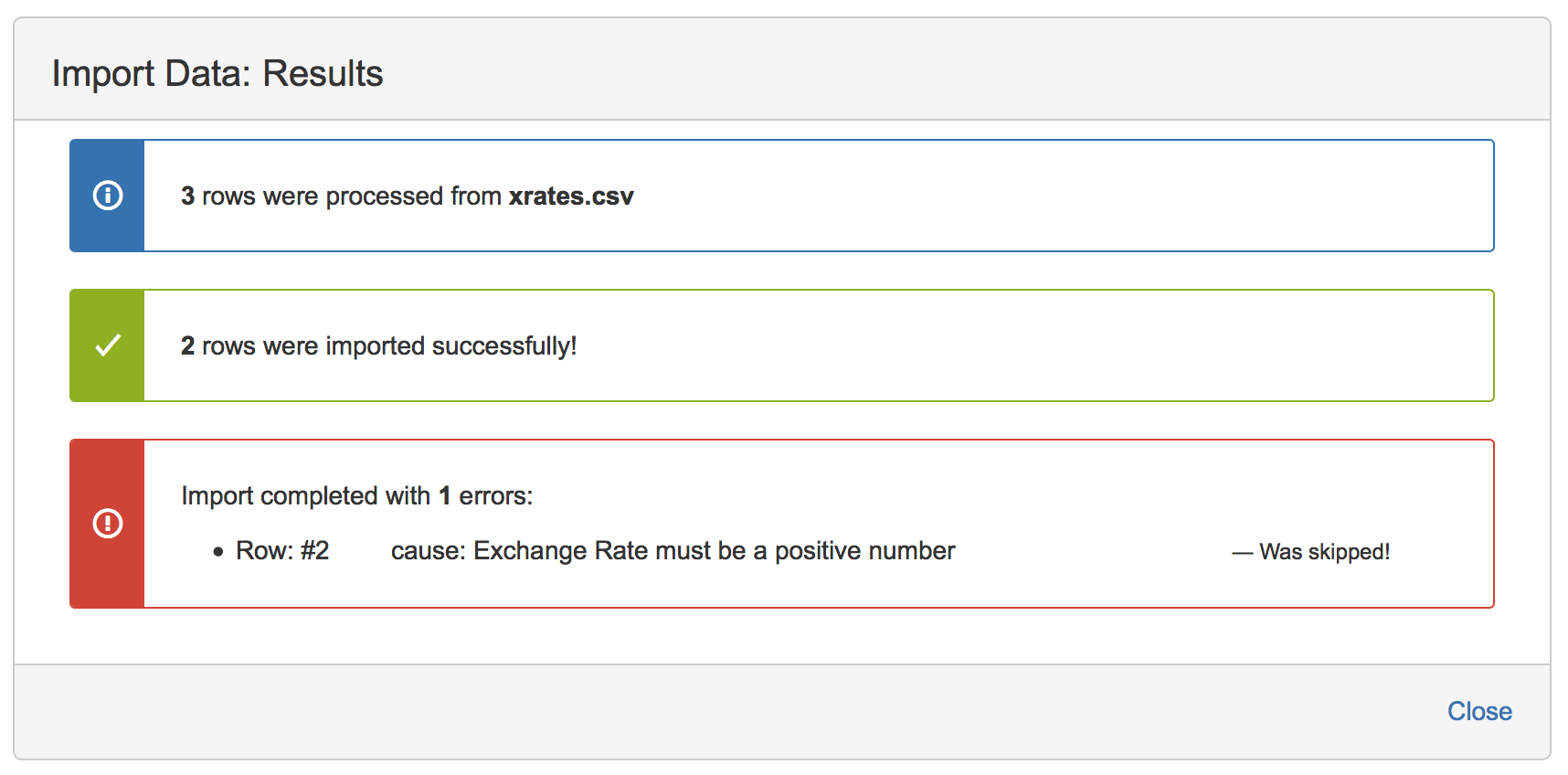The width and height of the screenshot is (1568, 775).
Task: Click the 'Was skipped!' label
Action: click(x=1312, y=551)
